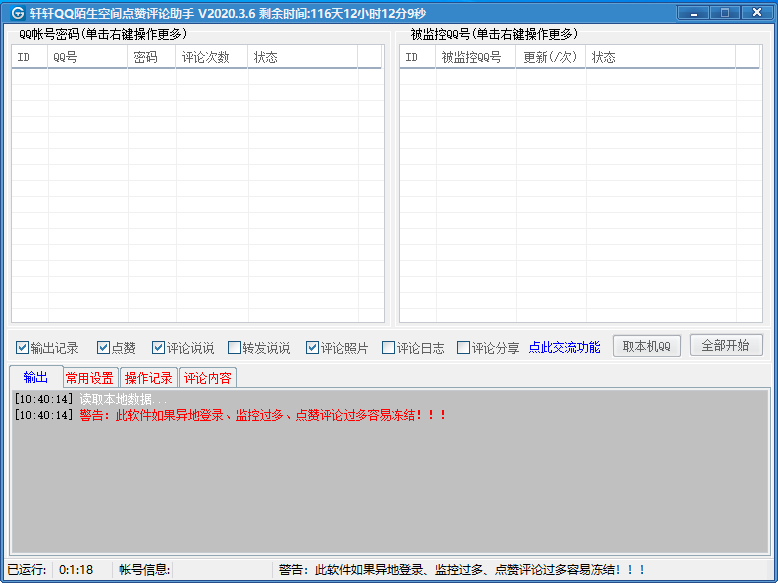Enable the 评论日志 checkbox
The width and height of the screenshot is (778, 583).
pyautogui.click(x=389, y=348)
